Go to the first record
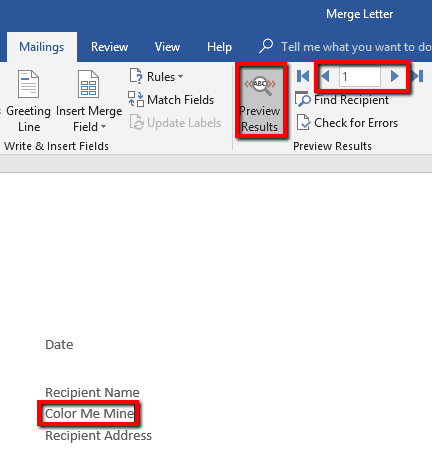The width and height of the screenshot is (432, 461). (303, 76)
